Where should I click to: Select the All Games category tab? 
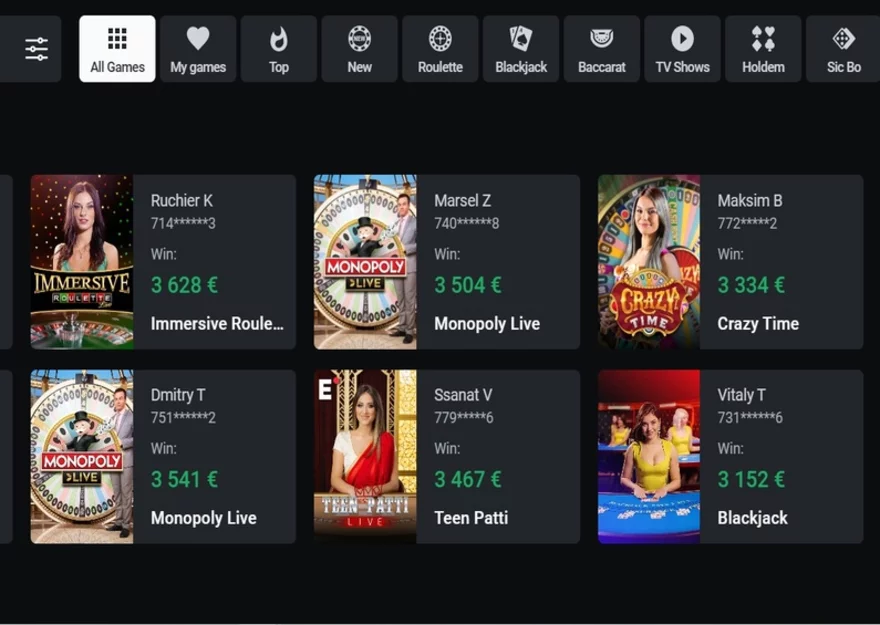click(117, 49)
